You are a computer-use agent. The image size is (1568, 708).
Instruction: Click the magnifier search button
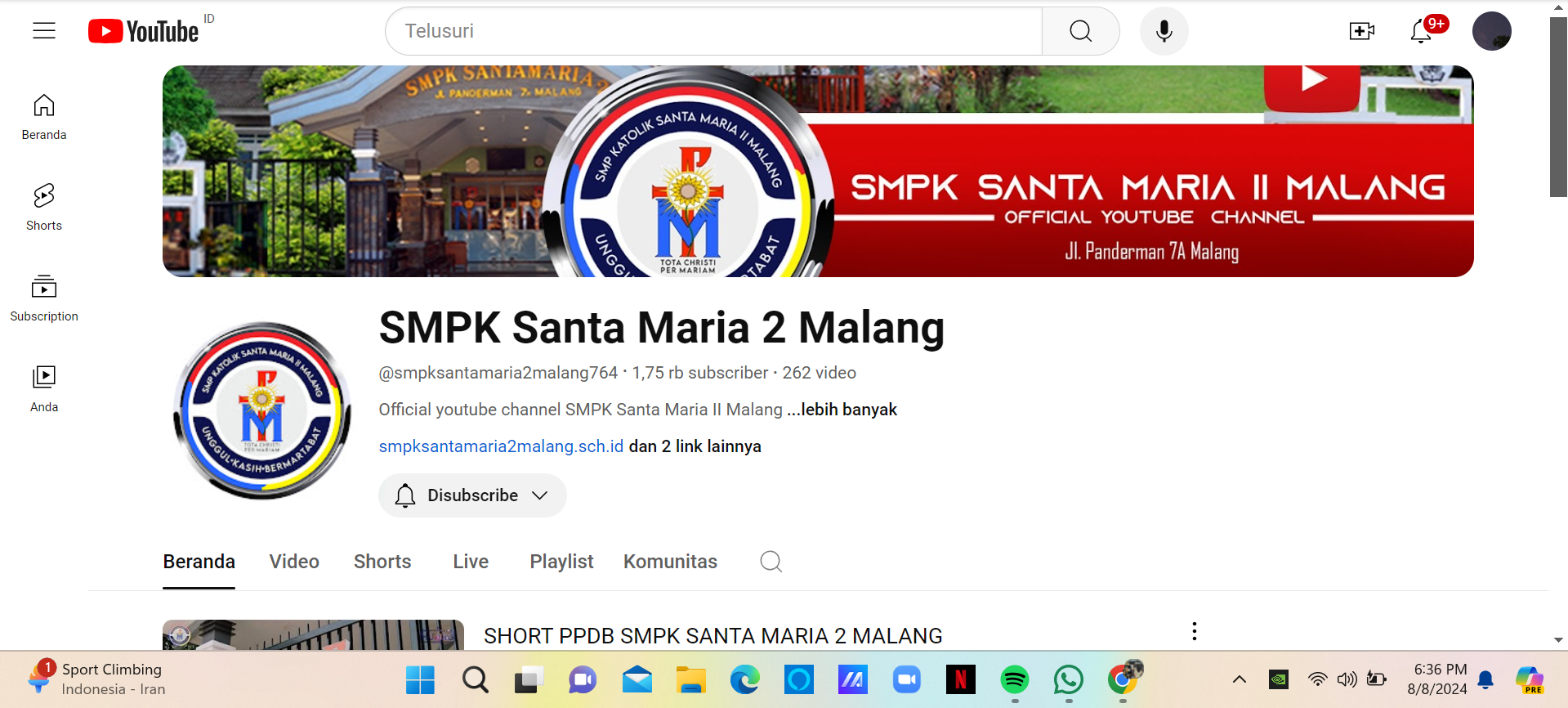point(1081,31)
